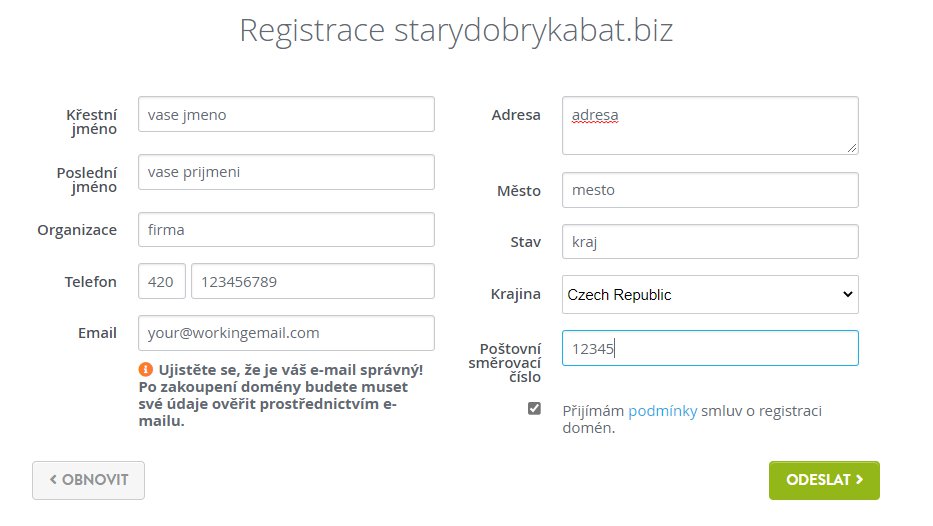Image resolution: width=933 pixels, height=526 pixels.
Task: Select the Město input field
Action: (710, 190)
